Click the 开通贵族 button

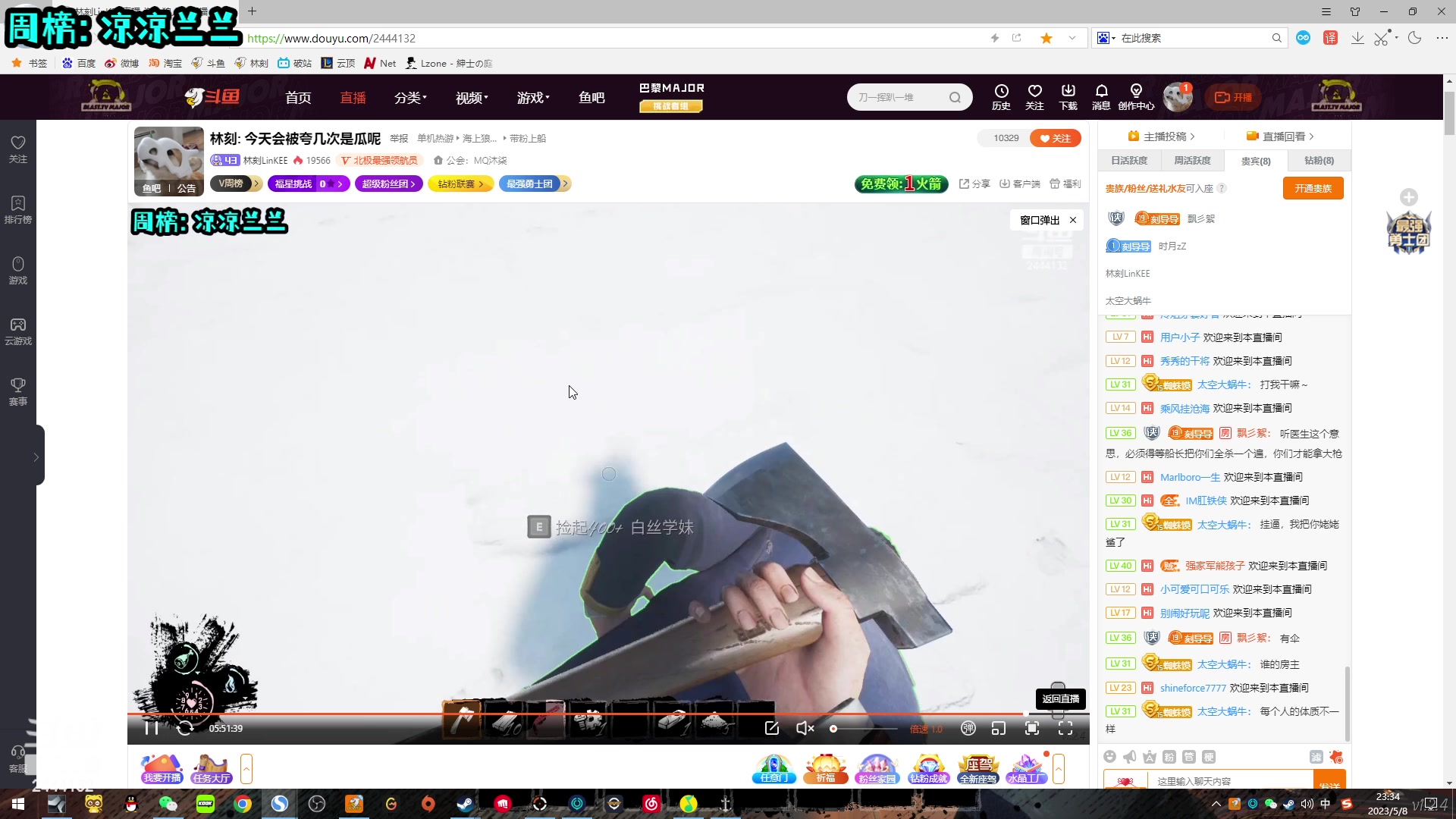[x=1313, y=188]
